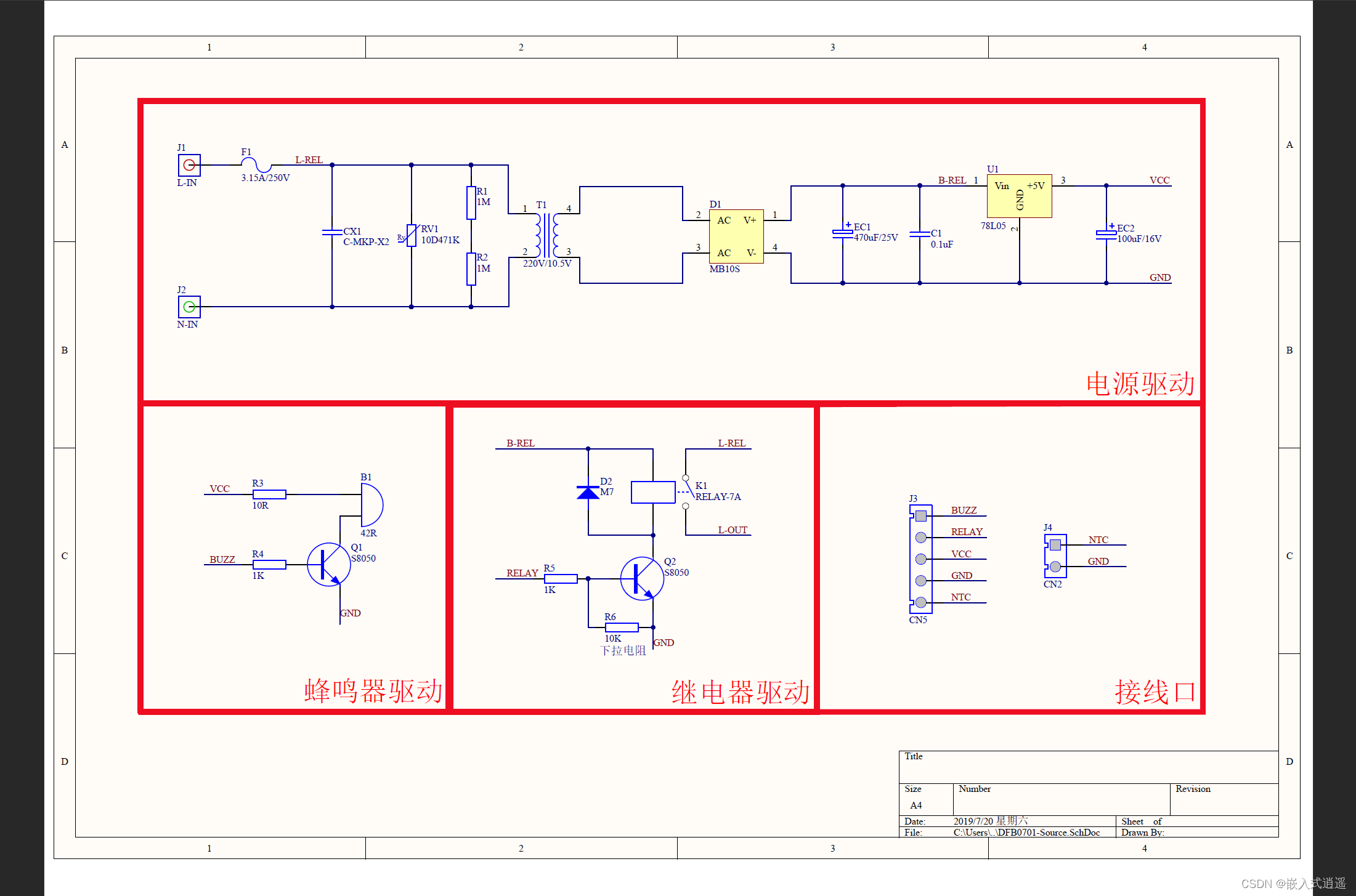The image size is (1356, 896).
Task: Select B-REL label in relay driver section
Action: point(520,443)
